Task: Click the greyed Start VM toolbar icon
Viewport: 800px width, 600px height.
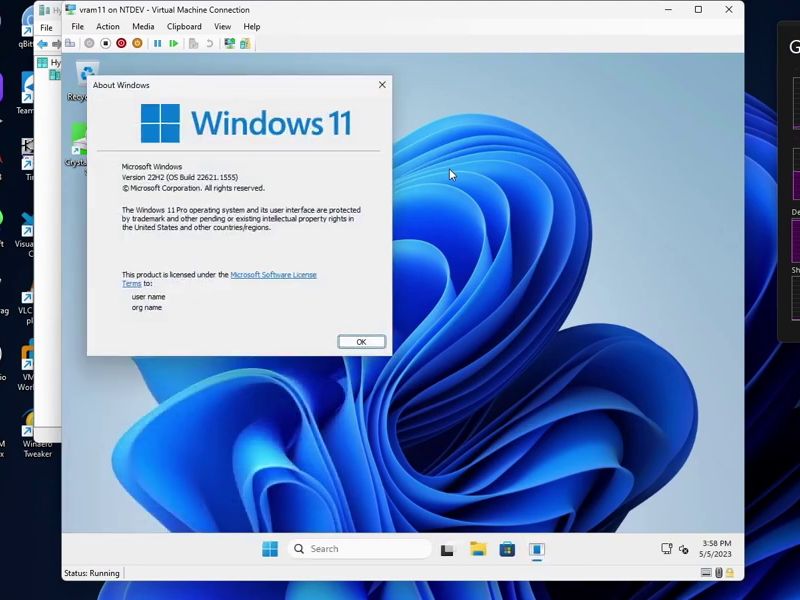Action: [89, 44]
